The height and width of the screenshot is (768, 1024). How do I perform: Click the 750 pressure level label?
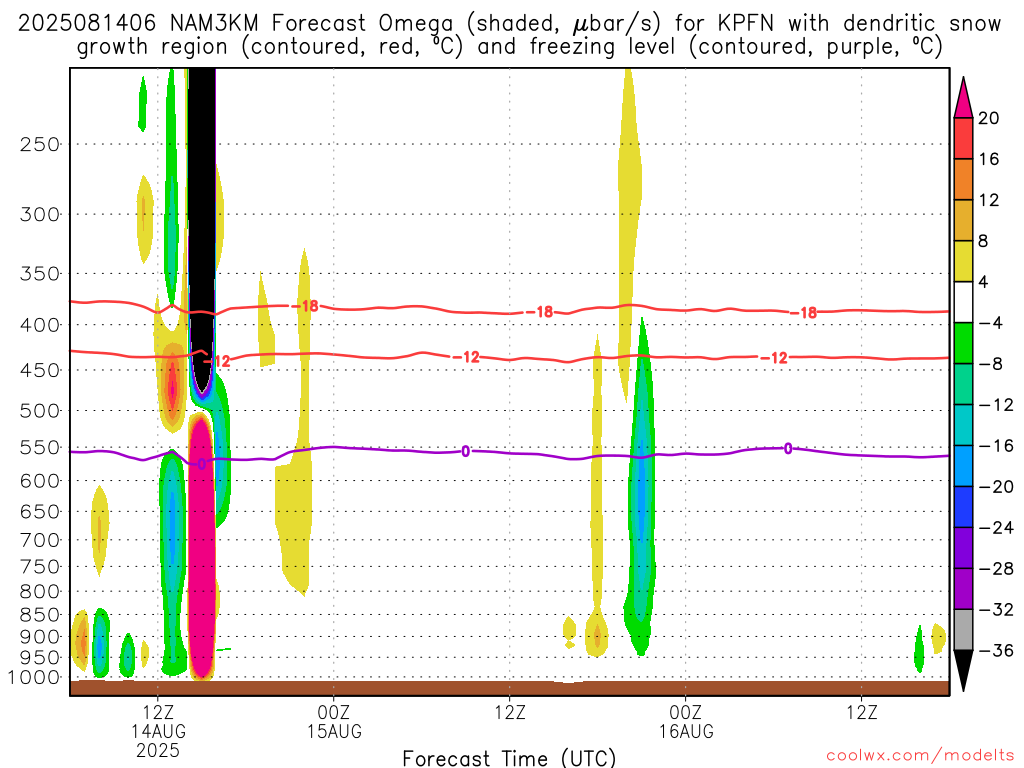coord(40,567)
